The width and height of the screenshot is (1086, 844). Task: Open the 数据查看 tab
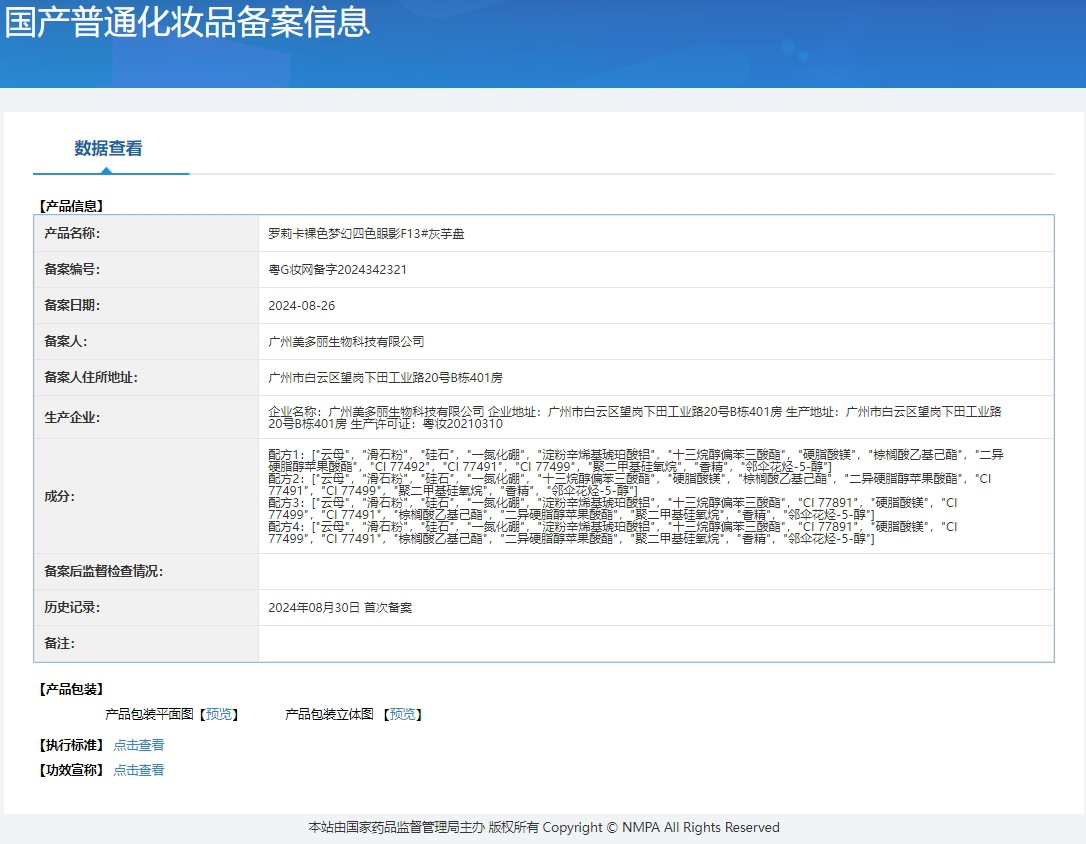point(108,149)
